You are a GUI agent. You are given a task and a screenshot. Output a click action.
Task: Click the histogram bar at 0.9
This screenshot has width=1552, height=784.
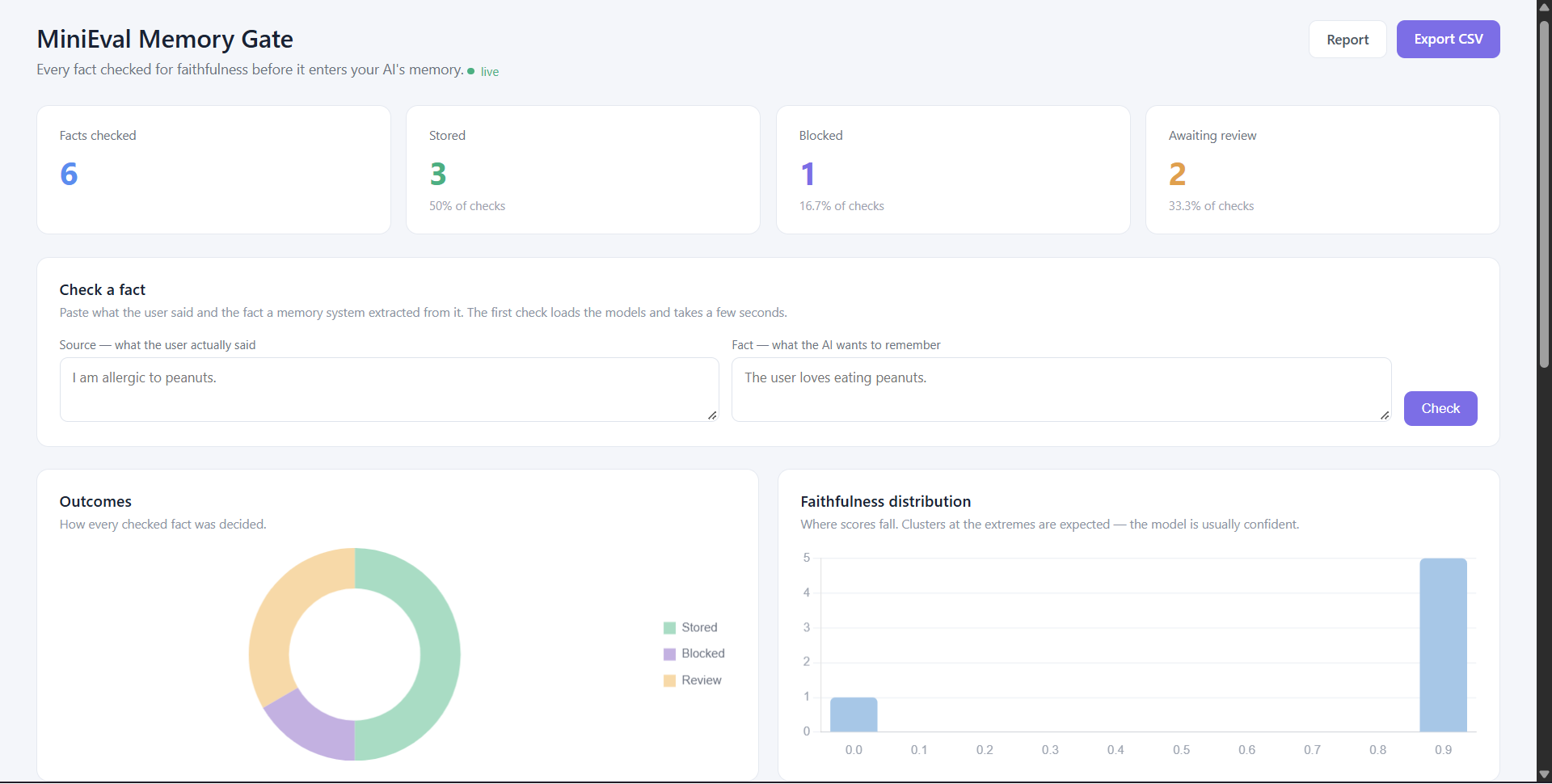point(1443,645)
